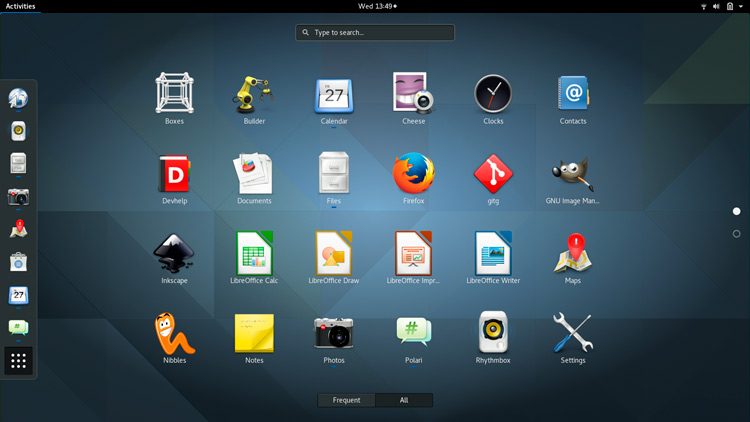Screen dimensions: 750x422
Task: Launch LibreOffice Calc
Action: 254,253
